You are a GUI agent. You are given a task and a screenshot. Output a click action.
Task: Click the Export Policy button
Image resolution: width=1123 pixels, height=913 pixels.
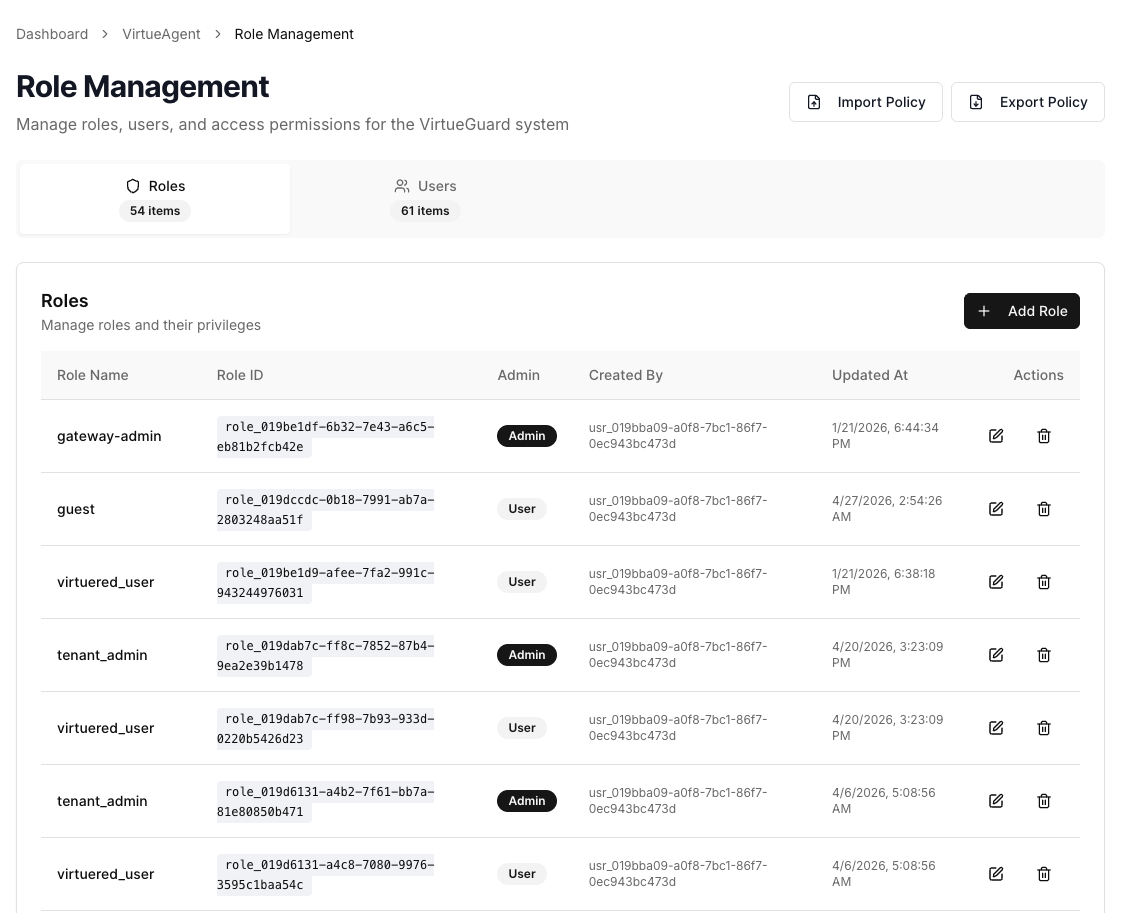tap(1027, 102)
